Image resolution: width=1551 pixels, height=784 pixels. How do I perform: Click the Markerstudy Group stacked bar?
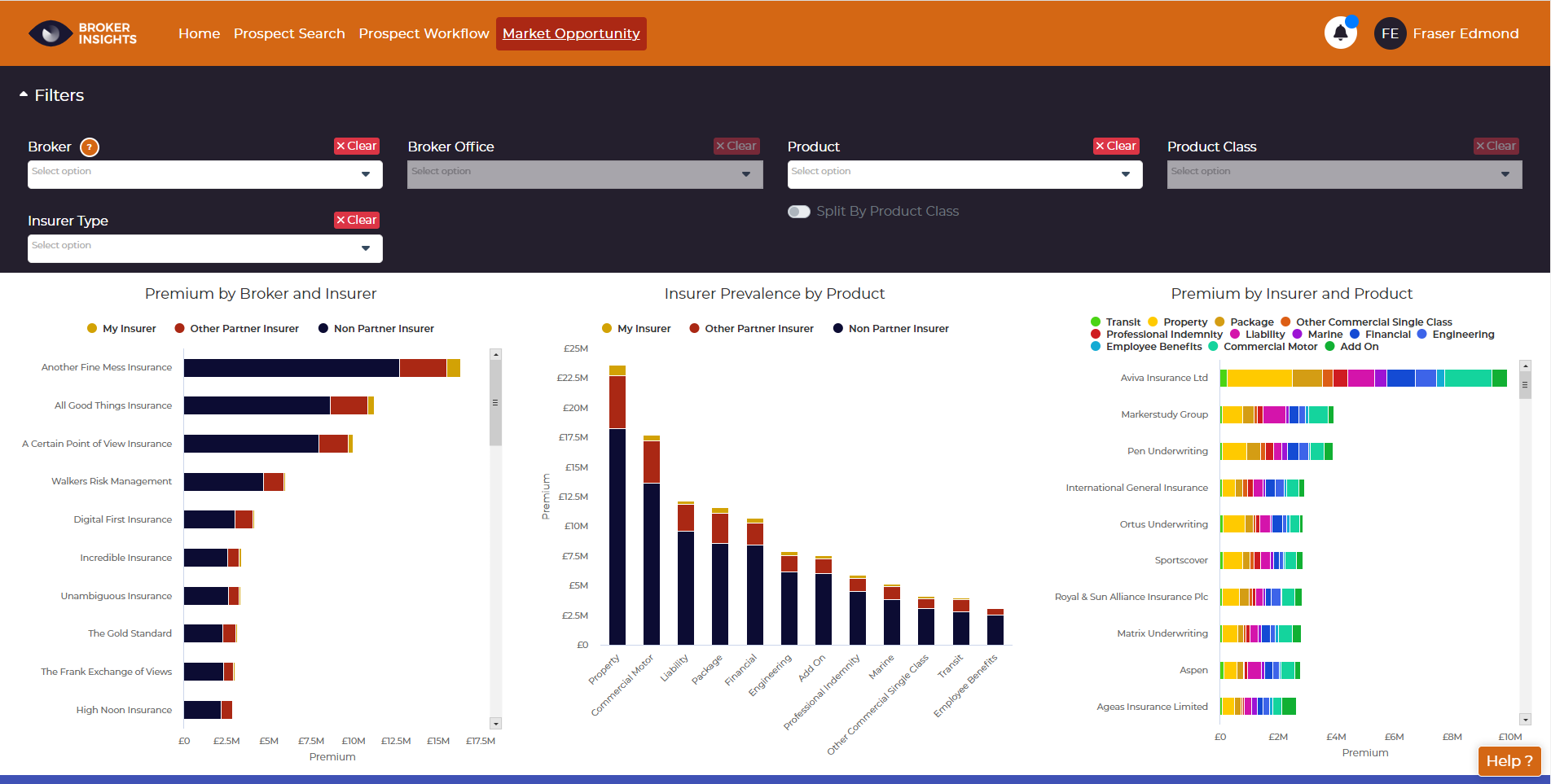[x=1276, y=415]
